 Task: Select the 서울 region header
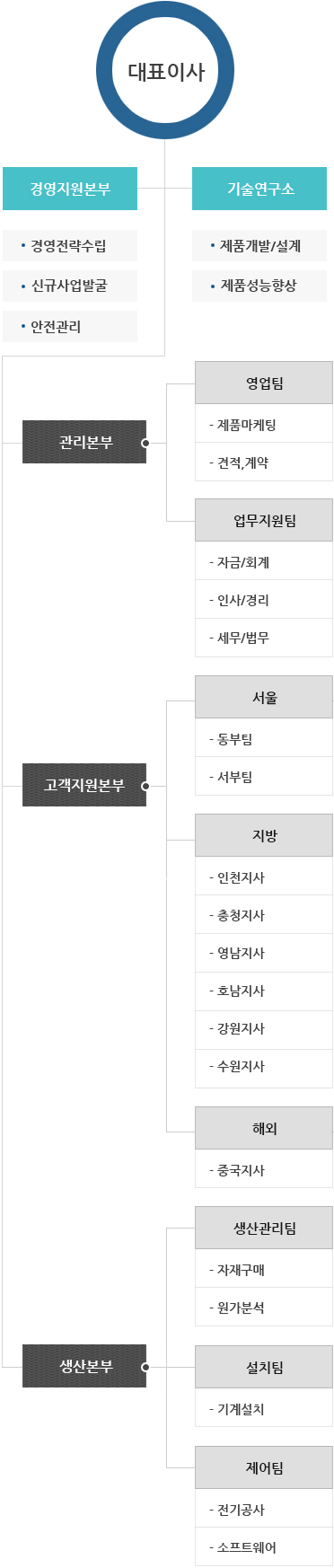(264, 697)
